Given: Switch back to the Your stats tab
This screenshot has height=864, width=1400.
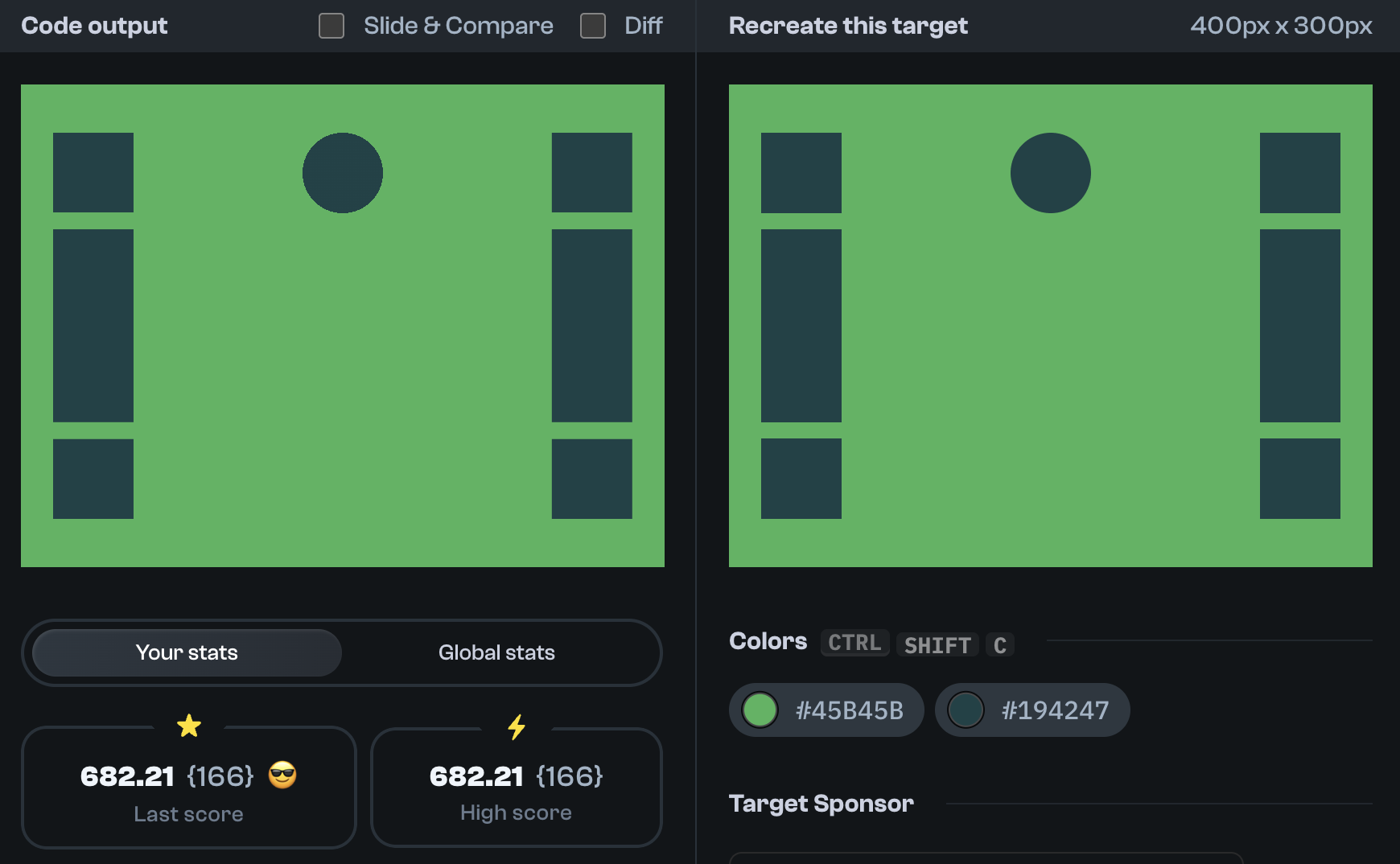Looking at the screenshot, I should pos(186,652).
